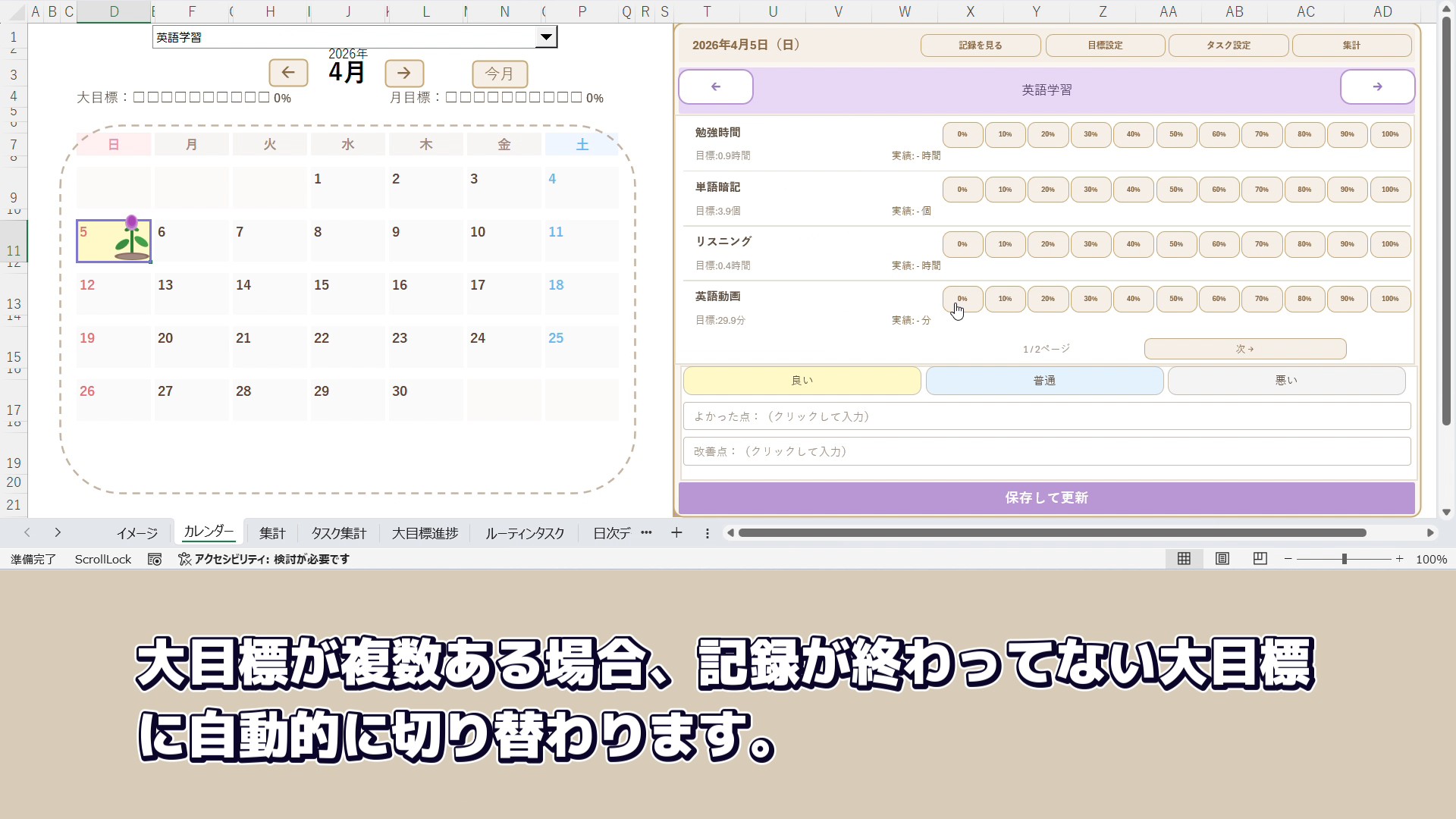Click right arrow beside 英語学習 header
Viewport: 1456px width, 819px height.
[x=1376, y=87]
